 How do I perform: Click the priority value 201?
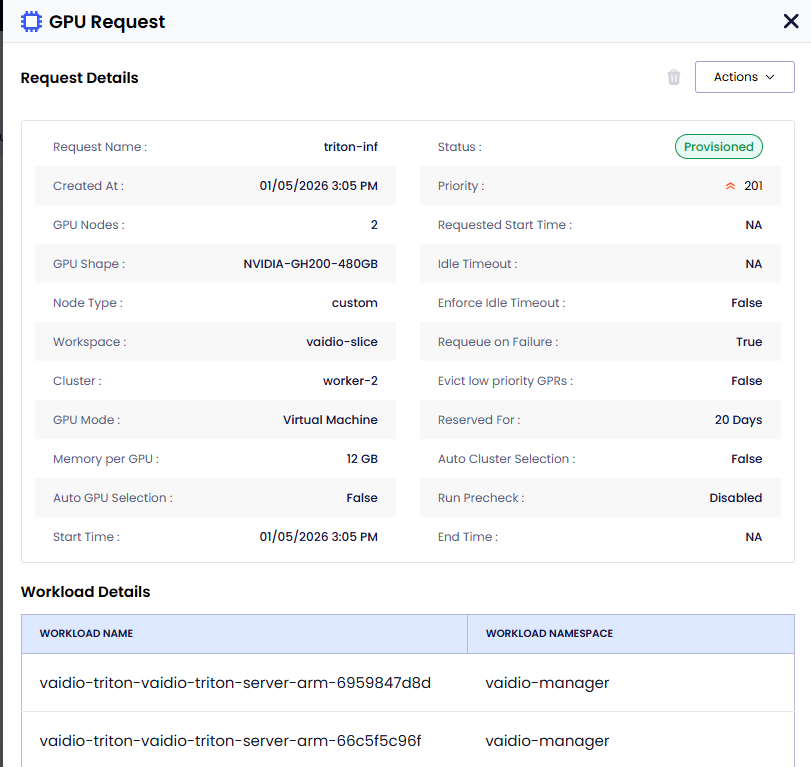[x=753, y=186]
